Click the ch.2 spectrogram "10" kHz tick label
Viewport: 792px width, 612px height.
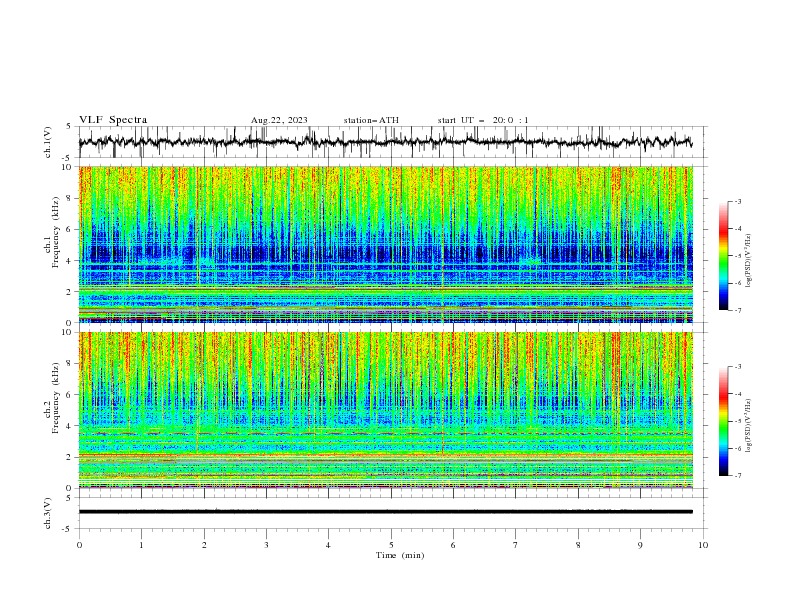[69, 332]
